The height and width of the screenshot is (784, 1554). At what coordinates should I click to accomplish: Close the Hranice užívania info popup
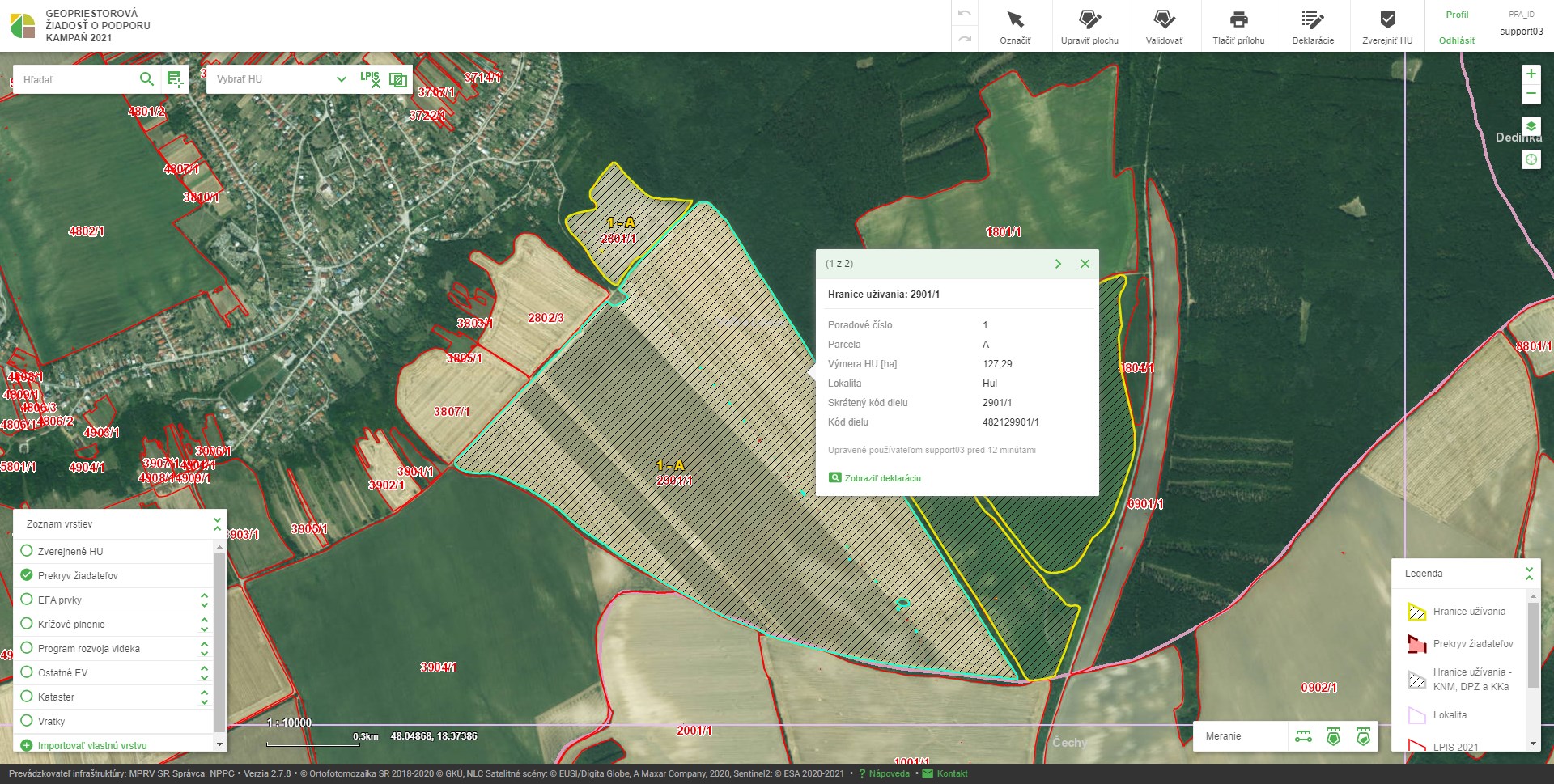pos(1085,264)
